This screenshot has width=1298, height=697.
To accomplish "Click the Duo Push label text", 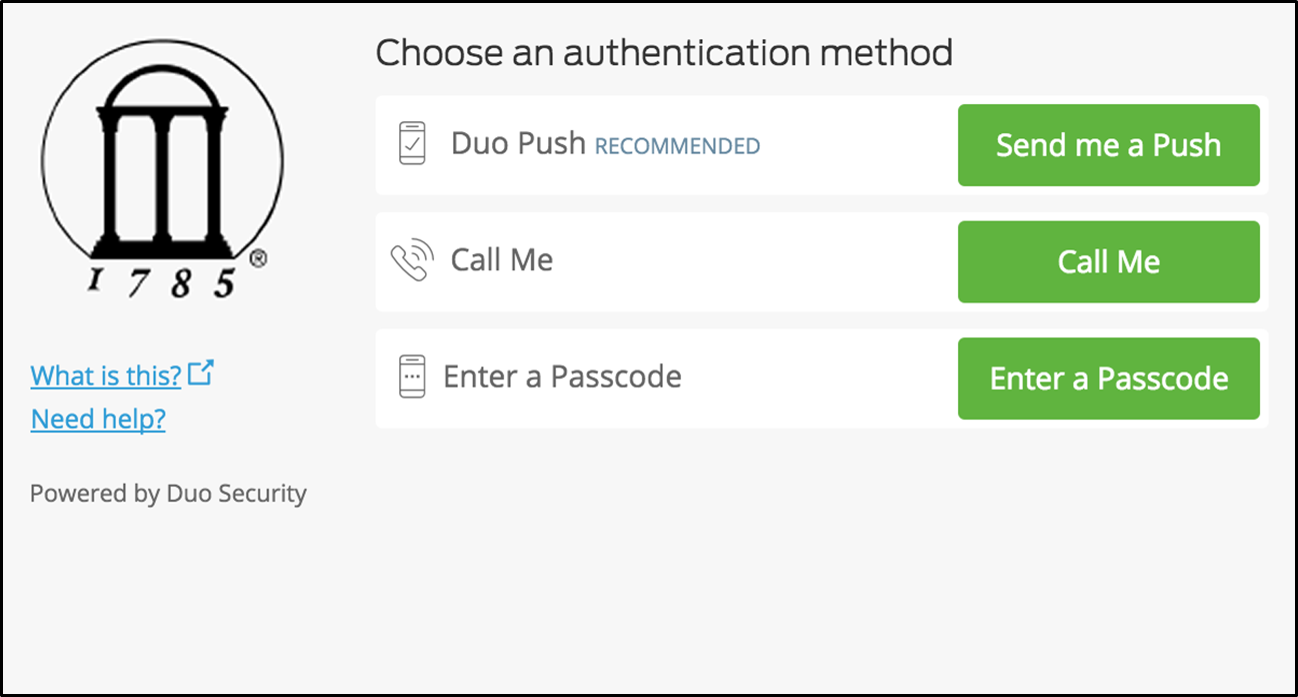I will click(x=518, y=144).
